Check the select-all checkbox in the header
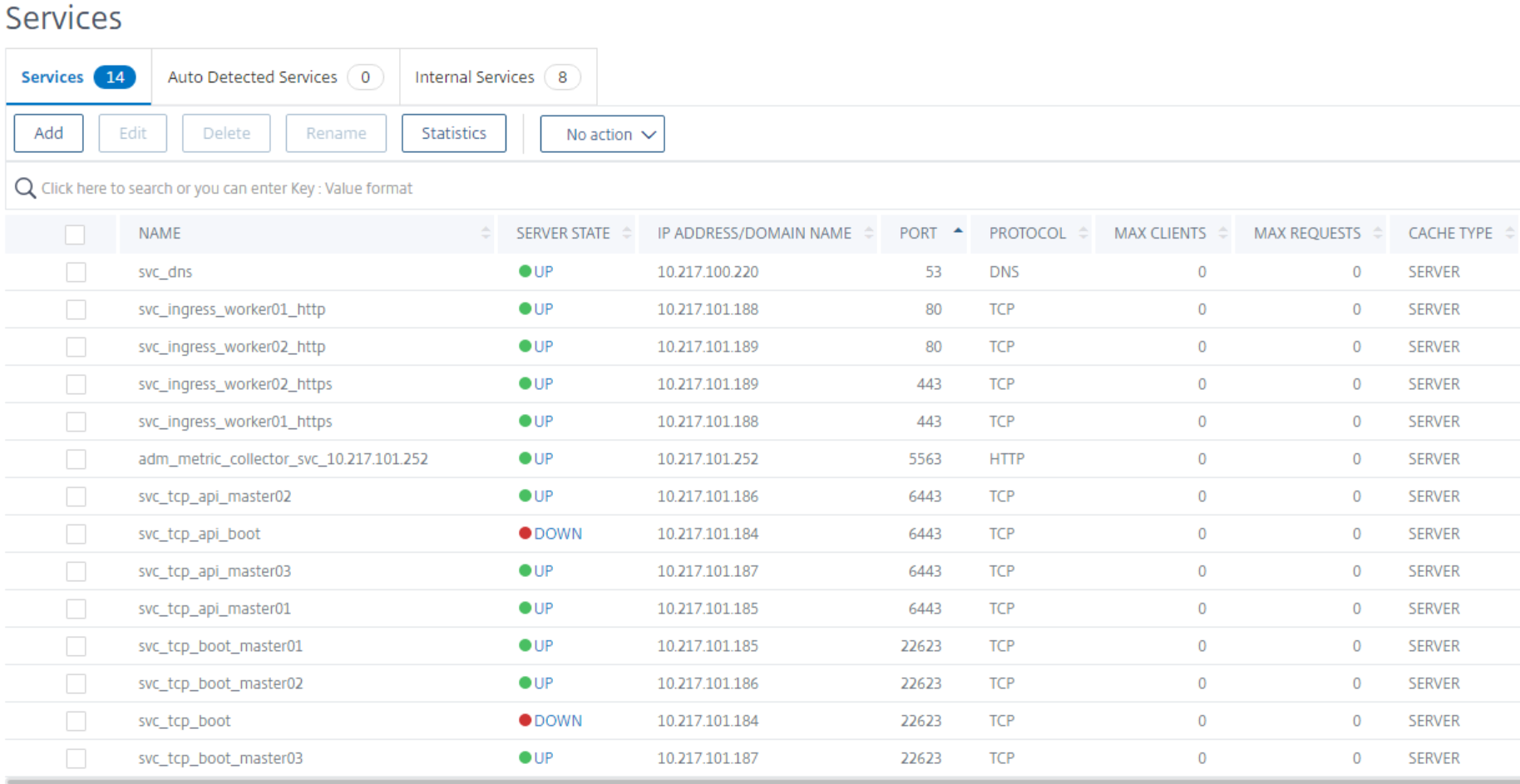The image size is (1520, 784). (75, 234)
